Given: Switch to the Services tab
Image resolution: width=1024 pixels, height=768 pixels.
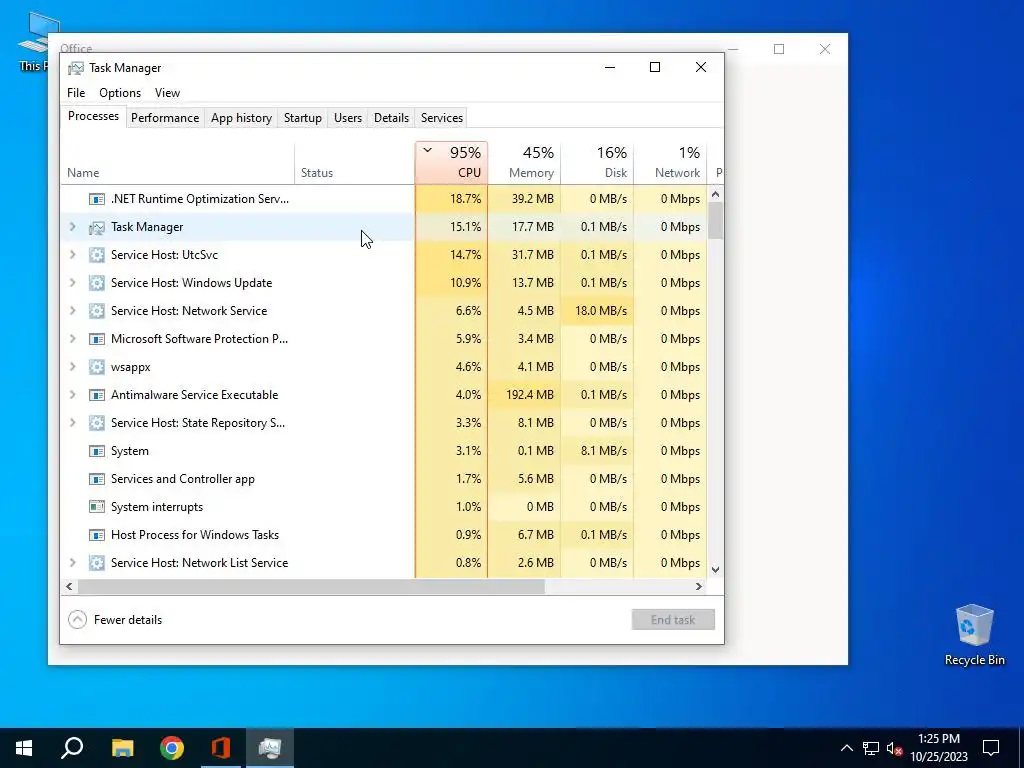Looking at the screenshot, I should click(x=441, y=118).
